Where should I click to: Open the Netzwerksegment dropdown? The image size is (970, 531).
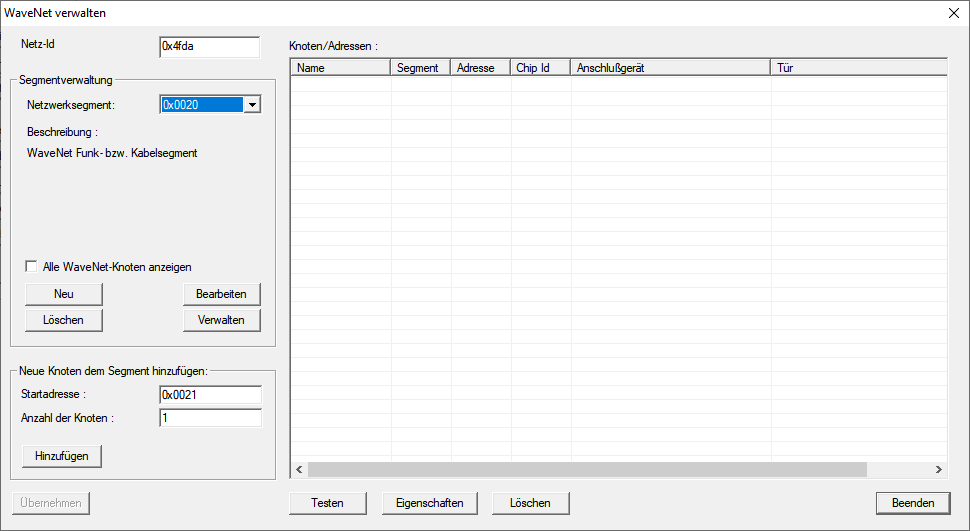pyautogui.click(x=252, y=104)
